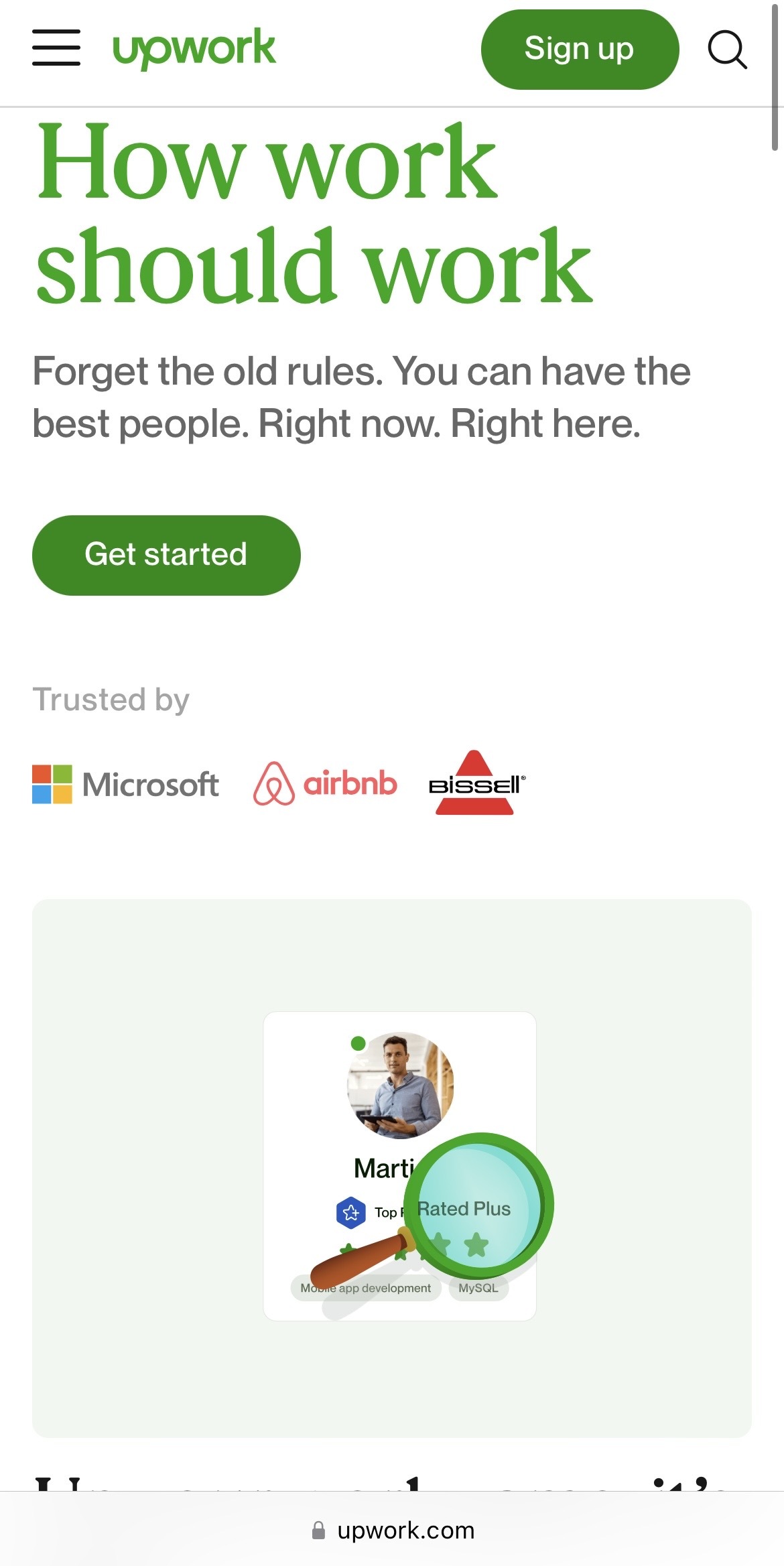Click the Get started button
This screenshot has height=1566, width=784.
(x=166, y=555)
